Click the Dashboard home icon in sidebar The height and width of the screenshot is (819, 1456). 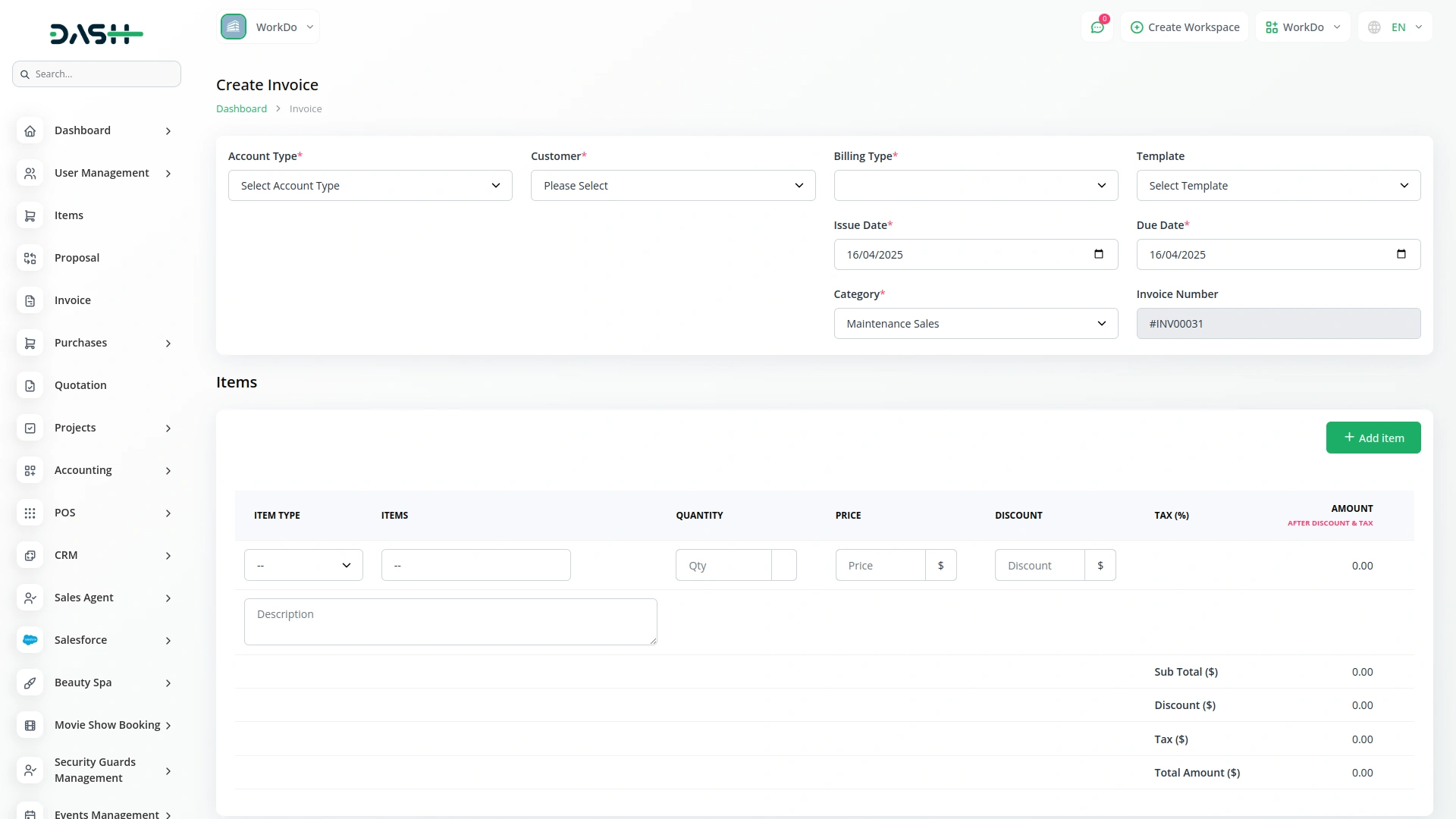pos(30,131)
